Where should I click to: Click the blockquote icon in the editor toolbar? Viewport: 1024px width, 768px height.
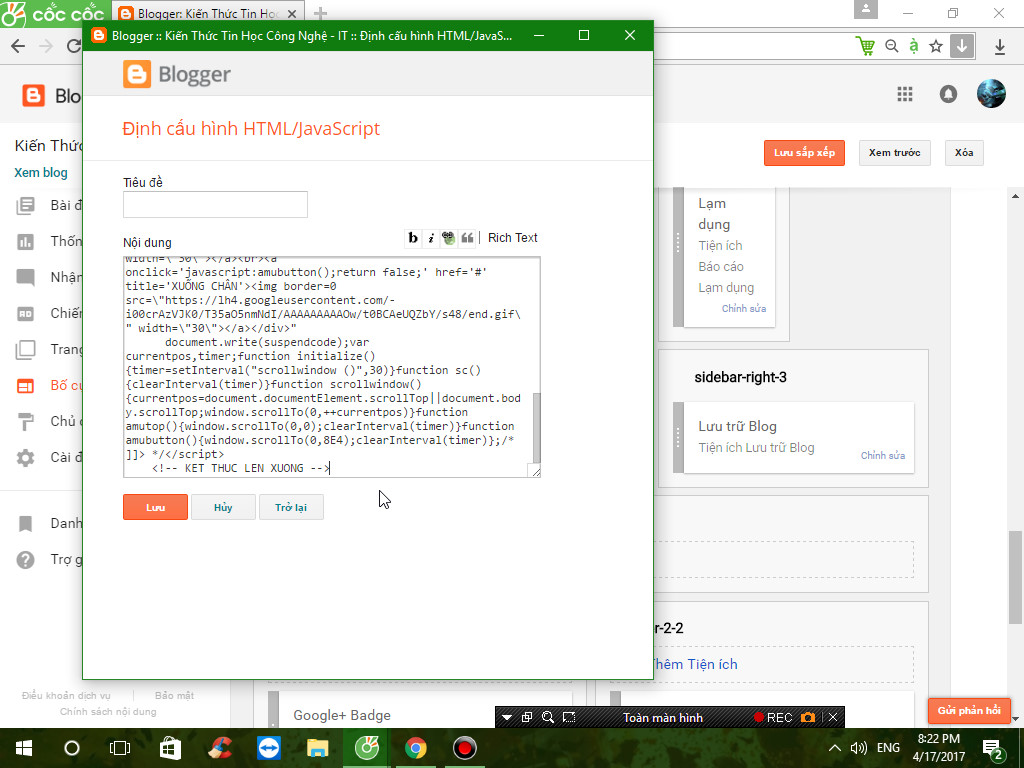point(467,238)
